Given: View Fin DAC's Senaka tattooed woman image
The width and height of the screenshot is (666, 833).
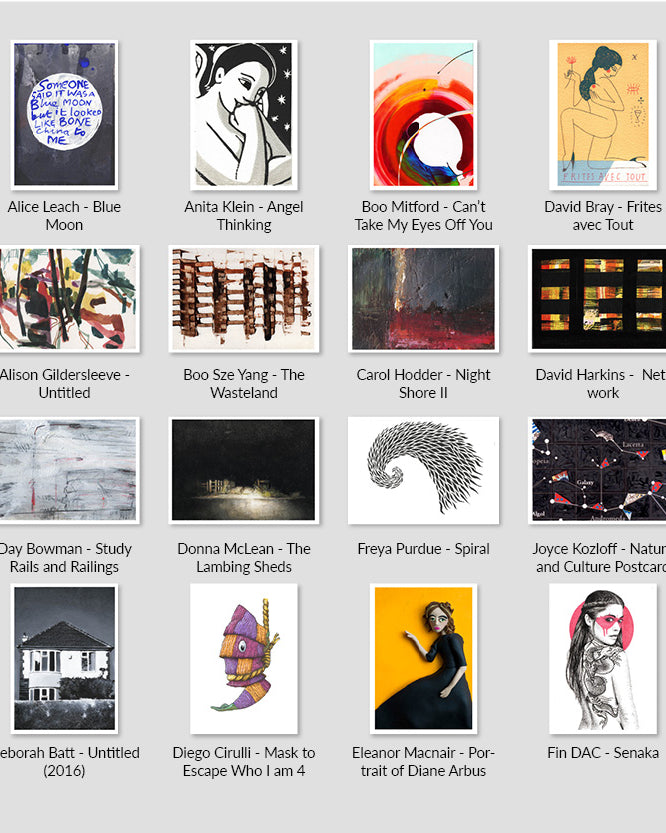Looking at the screenshot, I should pyautogui.click(x=603, y=658).
